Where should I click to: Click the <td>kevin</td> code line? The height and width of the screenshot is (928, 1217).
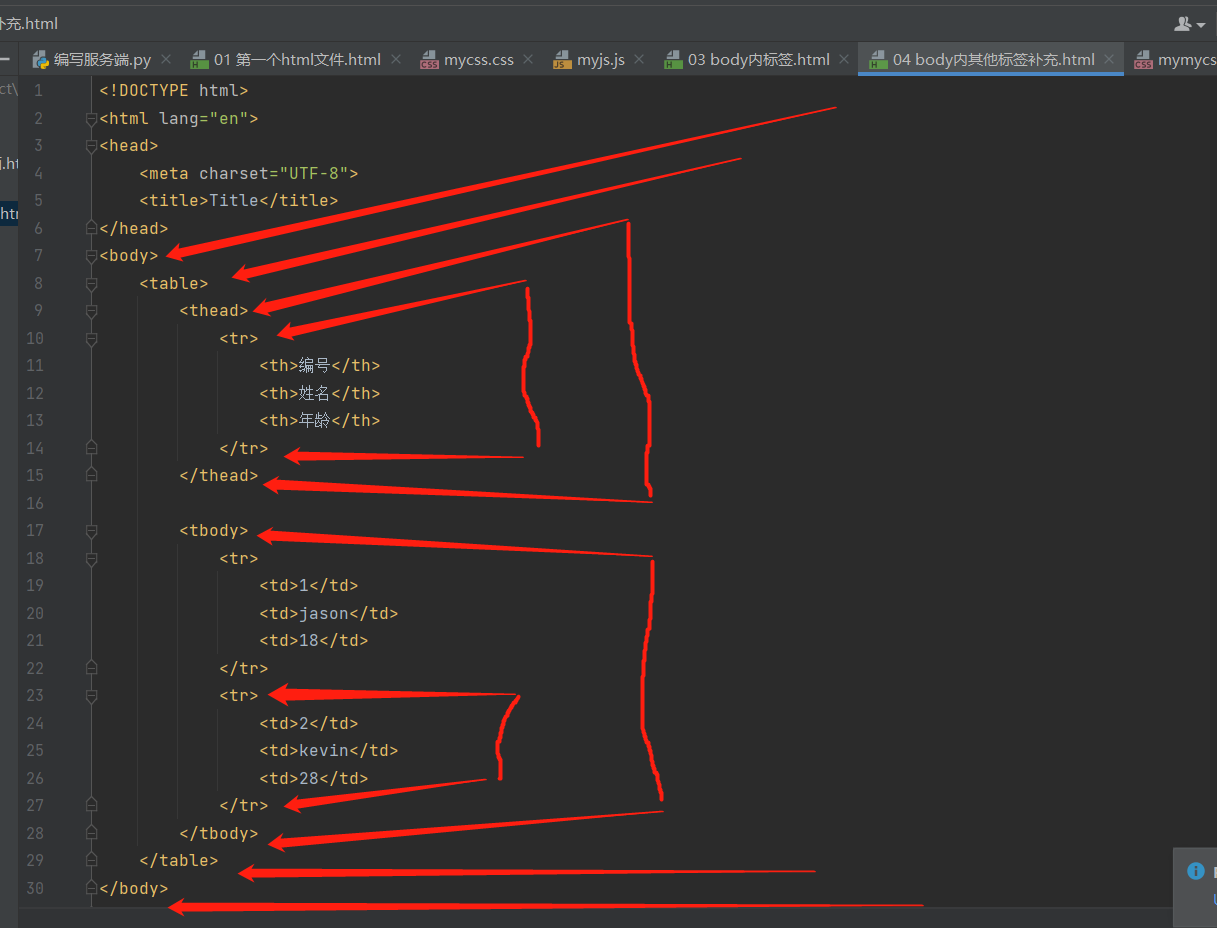click(x=329, y=751)
